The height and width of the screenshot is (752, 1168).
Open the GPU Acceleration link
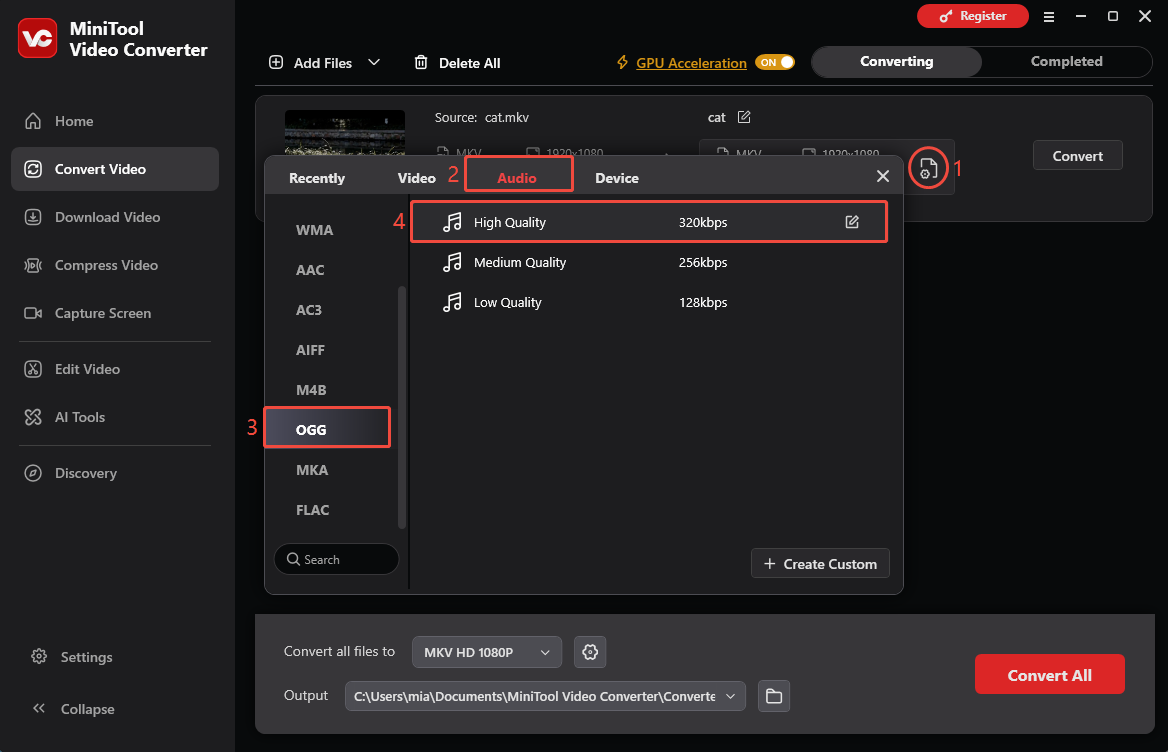[x=691, y=63]
